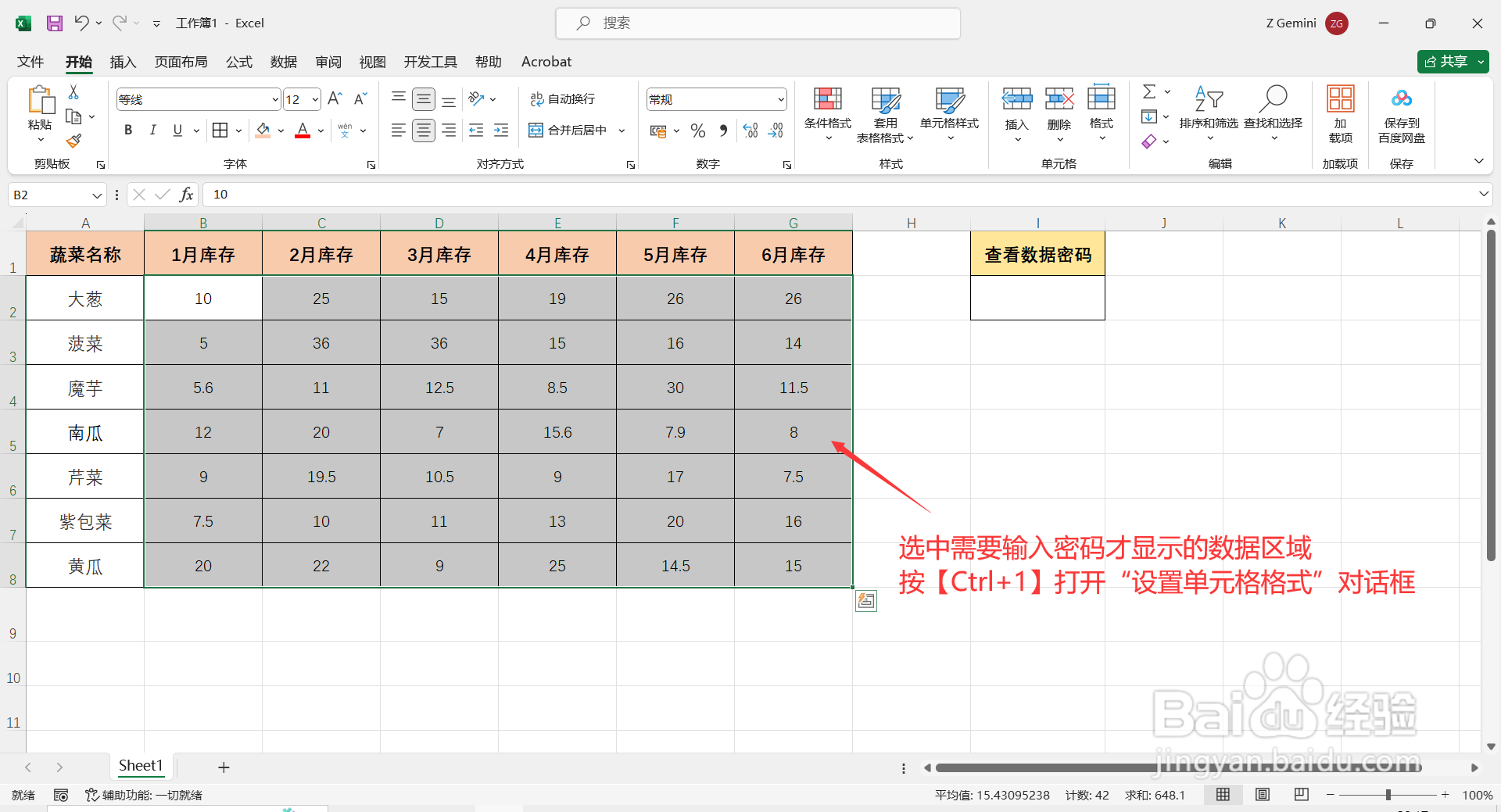Click the Cut scissors icon
Image resolution: width=1501 pixels, height=812 pixels.
click(x=73, y=92)
